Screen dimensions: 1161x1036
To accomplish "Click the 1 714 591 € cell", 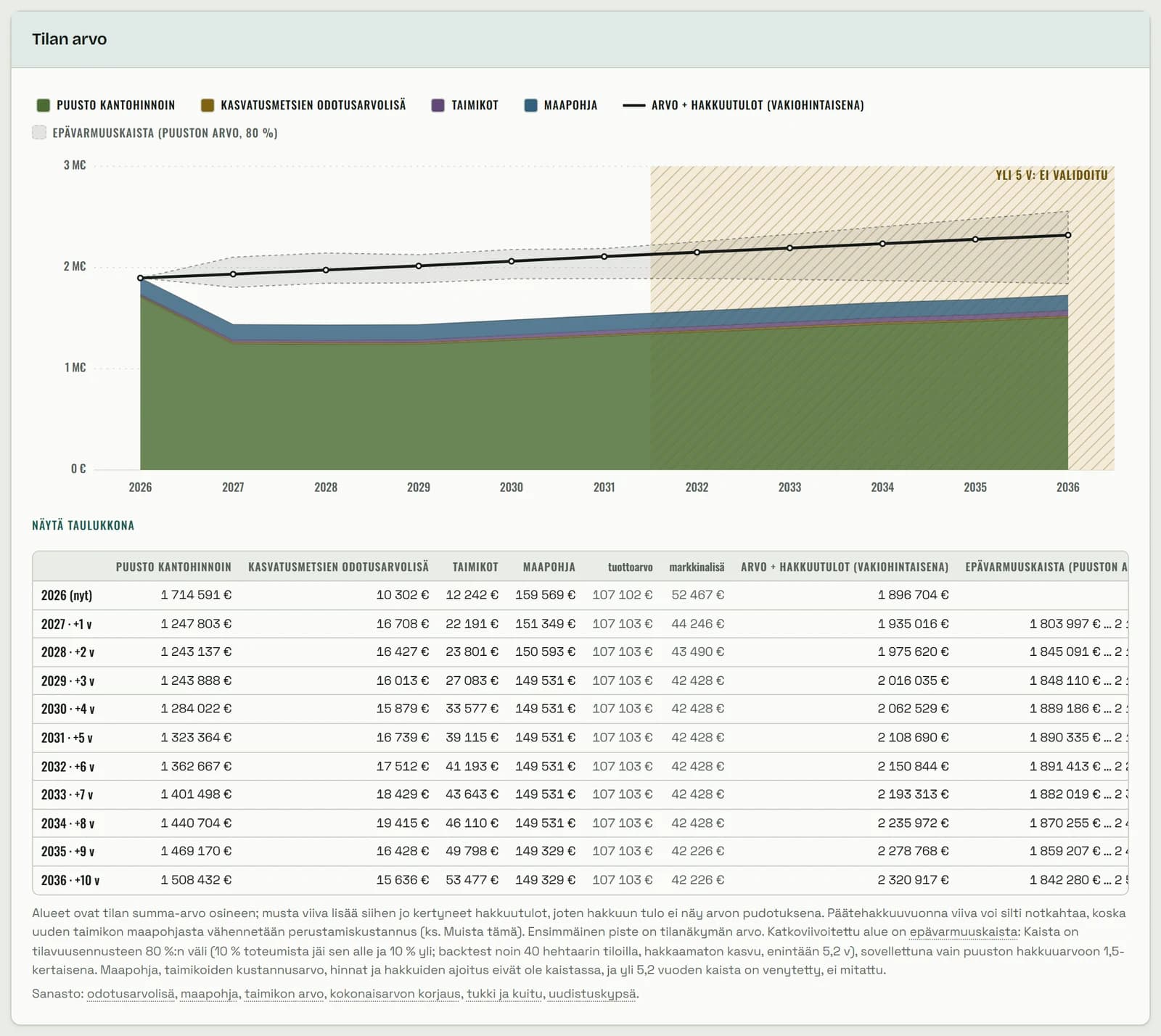I will (x=196, y=595).
